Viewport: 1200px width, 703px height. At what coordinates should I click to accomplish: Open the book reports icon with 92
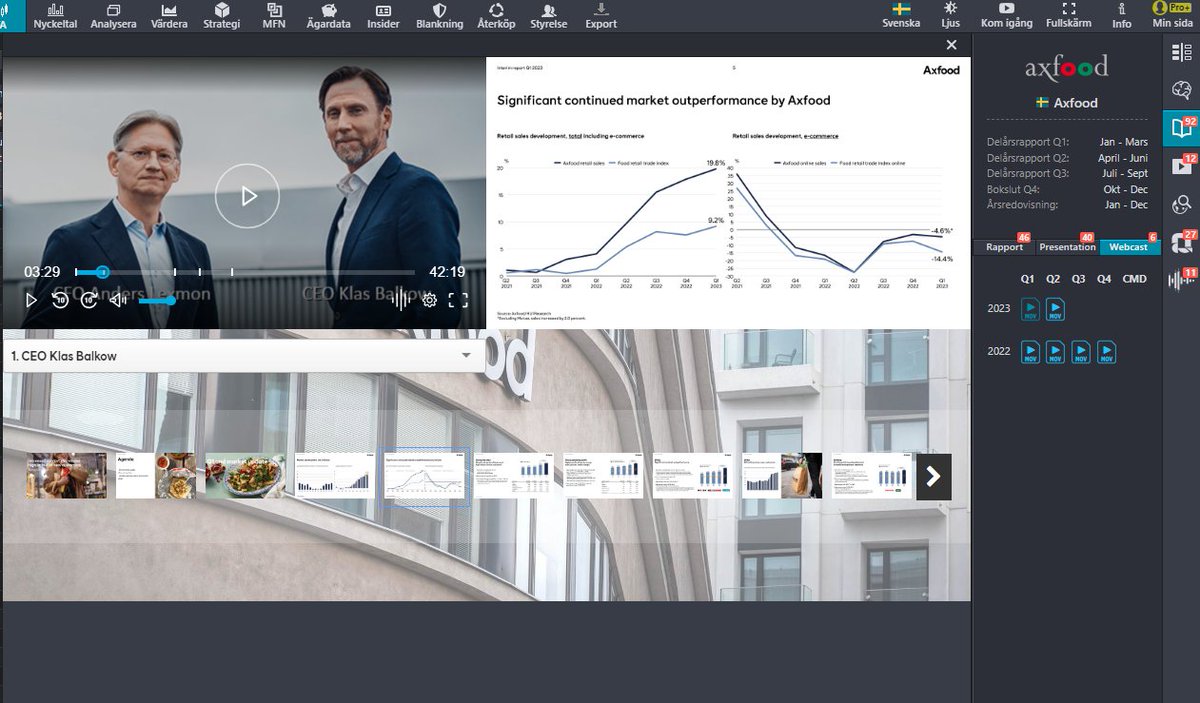[x=1181, y=128]
